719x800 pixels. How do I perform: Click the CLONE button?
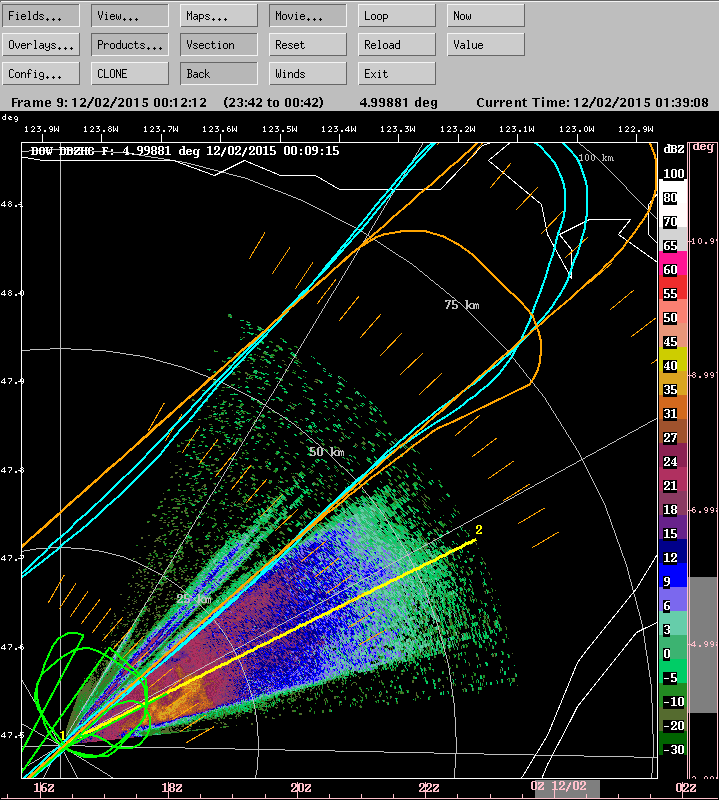130,74
